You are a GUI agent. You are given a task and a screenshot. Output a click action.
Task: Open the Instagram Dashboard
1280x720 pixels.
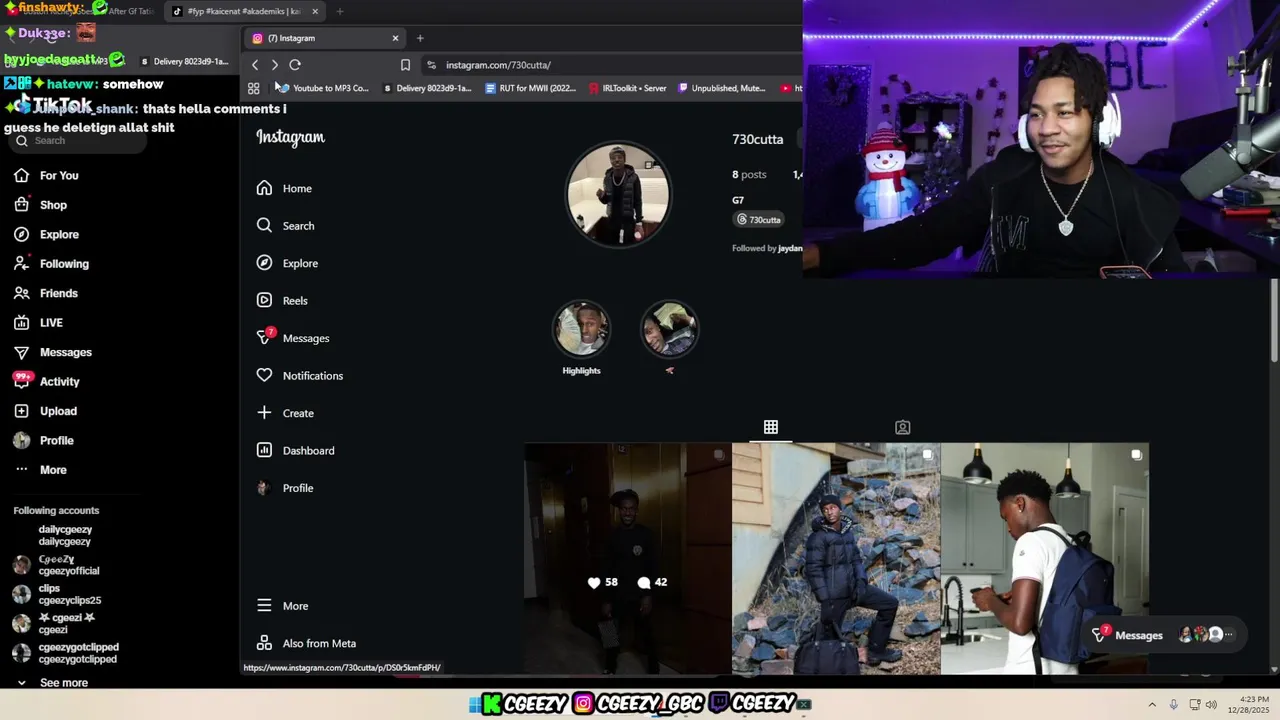[x=296, y=451]
